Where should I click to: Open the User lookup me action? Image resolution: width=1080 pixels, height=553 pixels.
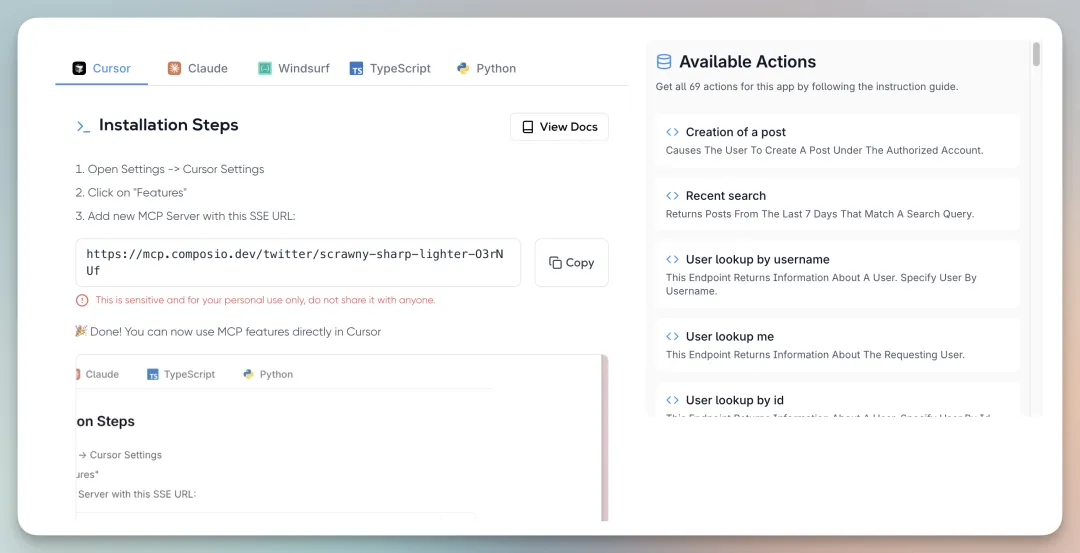(838, 345)
